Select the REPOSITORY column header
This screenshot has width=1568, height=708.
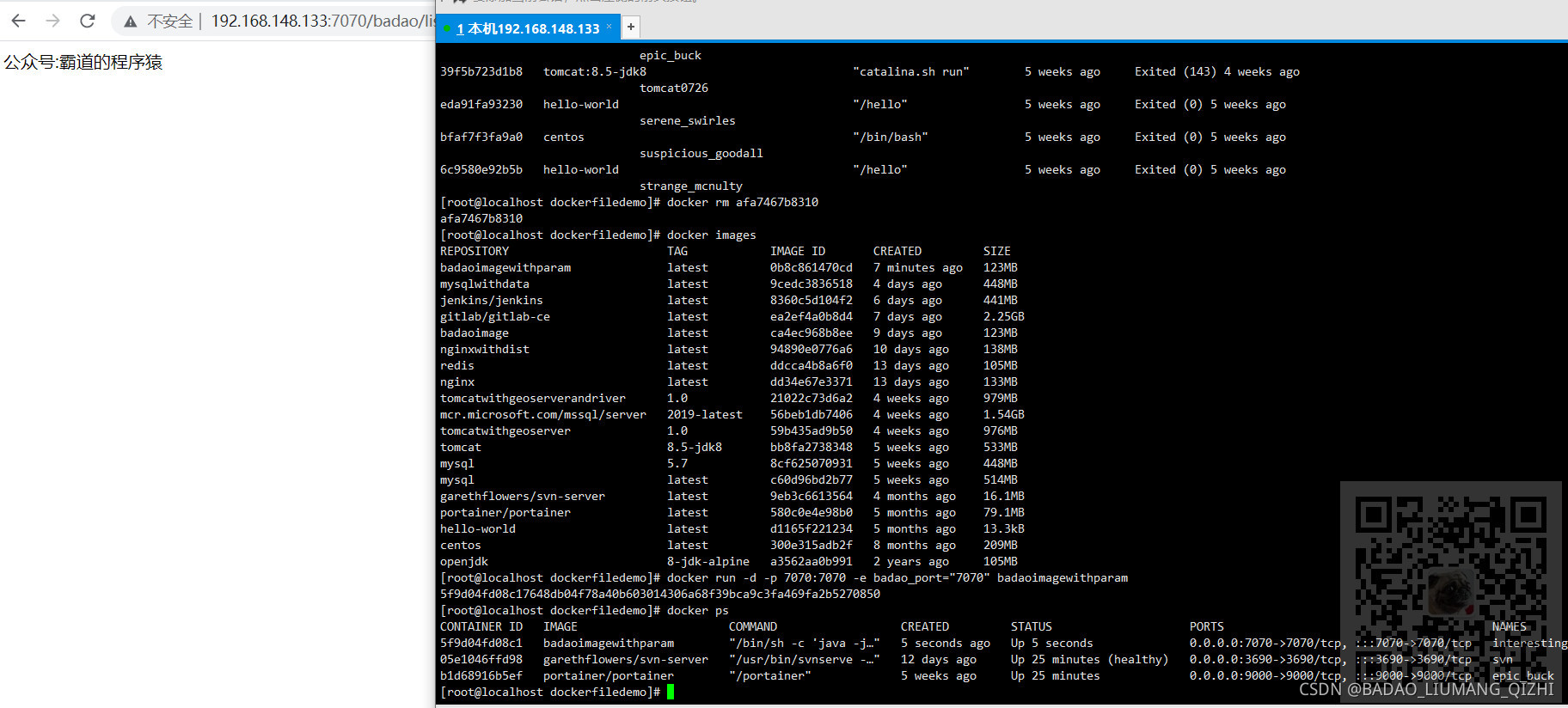[475, 251]
